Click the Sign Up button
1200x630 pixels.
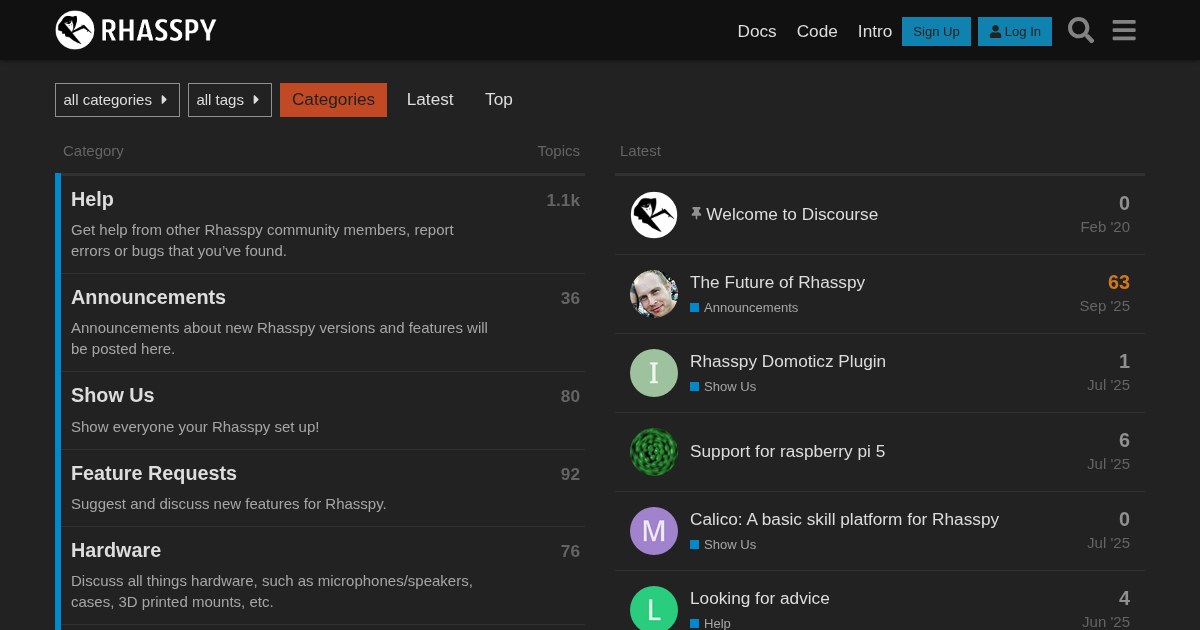tap(936, 31)
